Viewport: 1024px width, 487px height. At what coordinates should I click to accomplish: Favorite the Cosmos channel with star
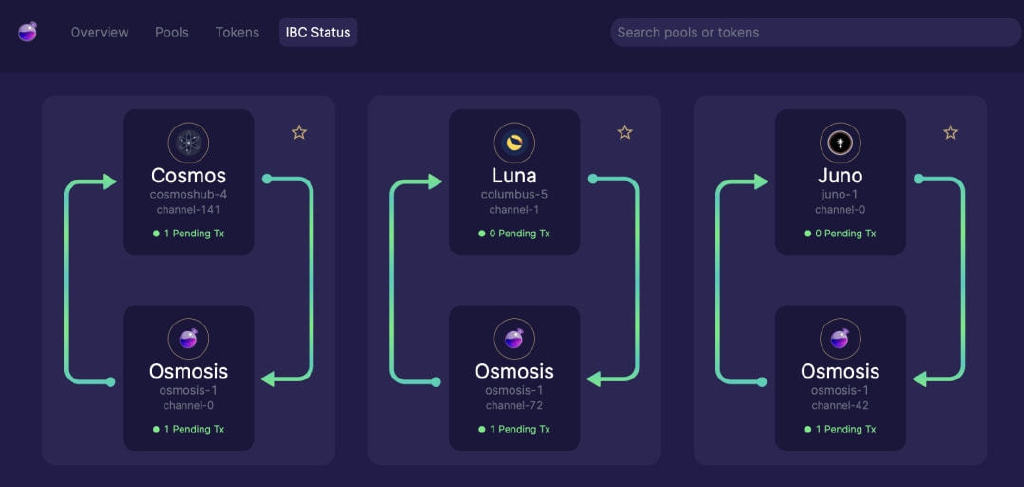click(299, 133)
